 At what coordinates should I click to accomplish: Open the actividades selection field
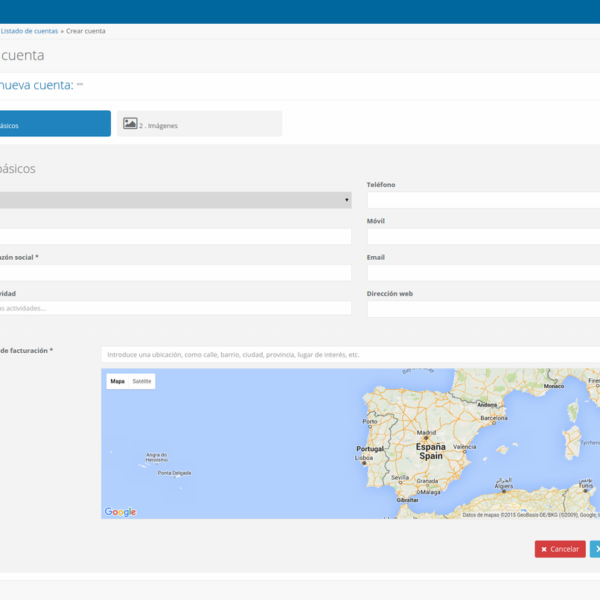175,308
